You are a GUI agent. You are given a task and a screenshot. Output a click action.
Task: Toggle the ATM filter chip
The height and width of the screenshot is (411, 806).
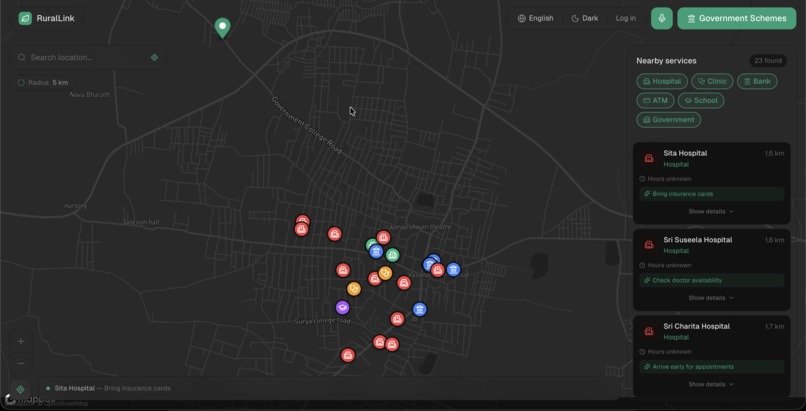(655, 101)
